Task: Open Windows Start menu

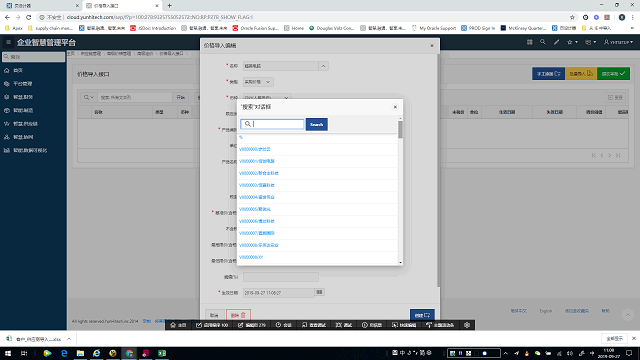Action: (x=8, y=353)
